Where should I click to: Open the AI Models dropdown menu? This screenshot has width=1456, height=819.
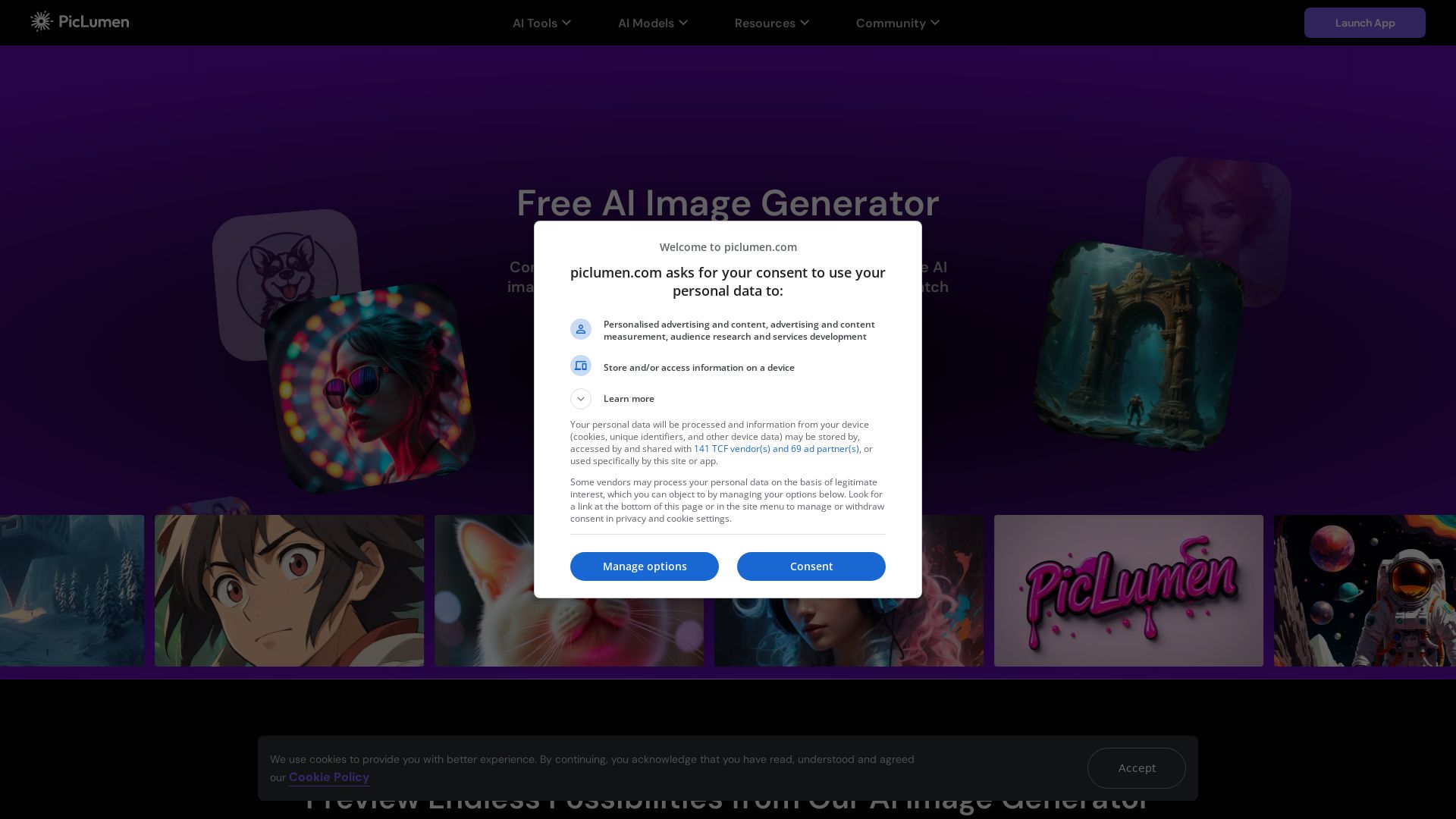652,23
